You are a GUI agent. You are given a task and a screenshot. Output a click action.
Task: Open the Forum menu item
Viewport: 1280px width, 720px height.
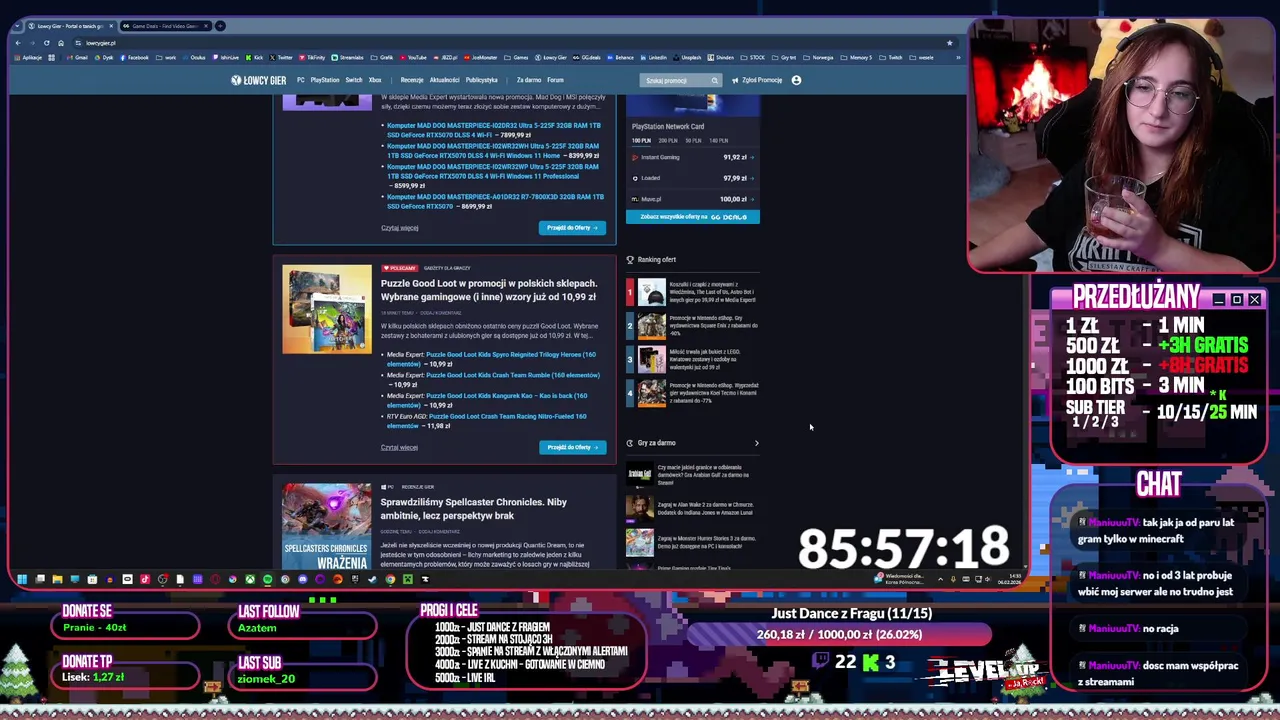click(555, 80)
